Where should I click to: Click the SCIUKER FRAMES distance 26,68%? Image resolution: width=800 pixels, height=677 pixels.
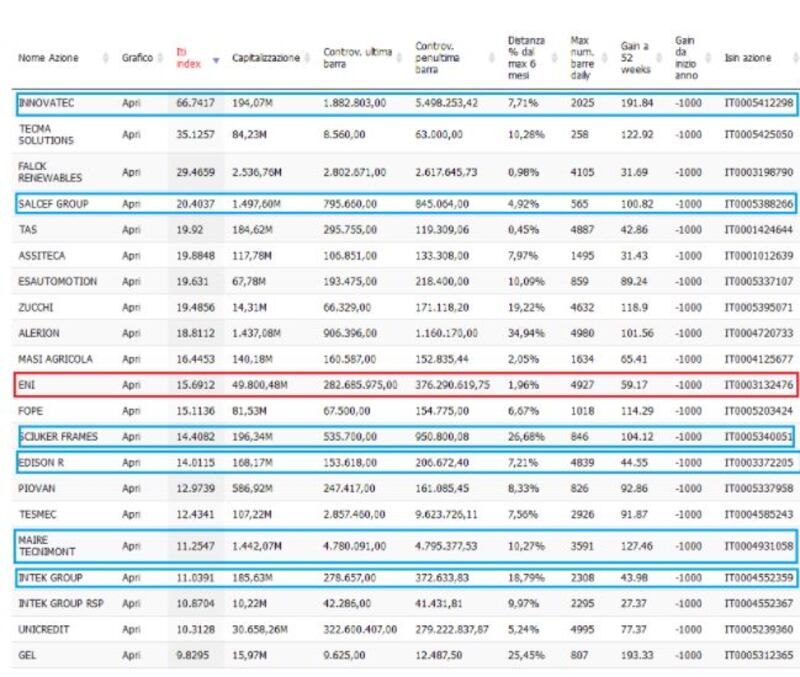(x=526, y=437)
